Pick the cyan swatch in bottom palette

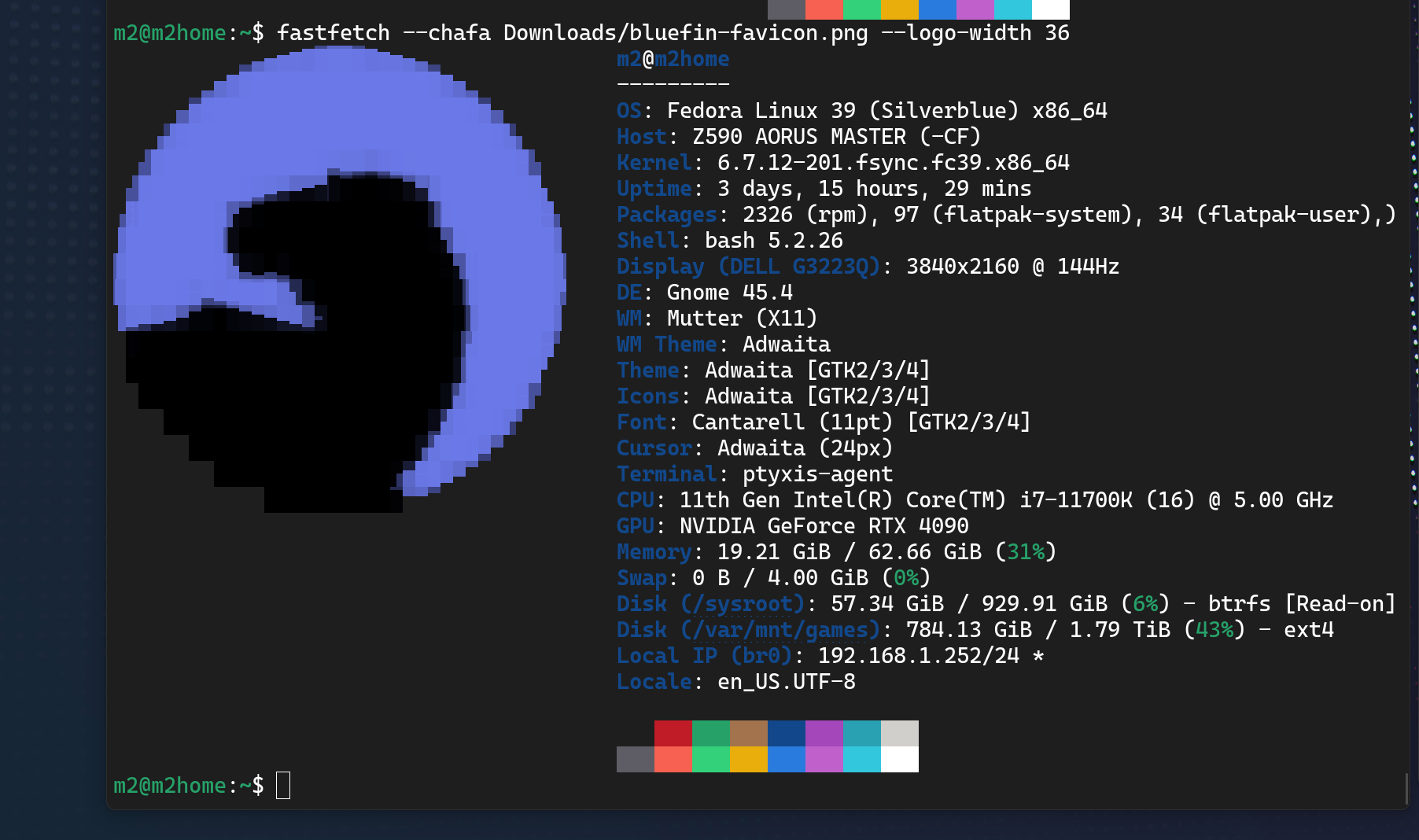click(862, 759)
